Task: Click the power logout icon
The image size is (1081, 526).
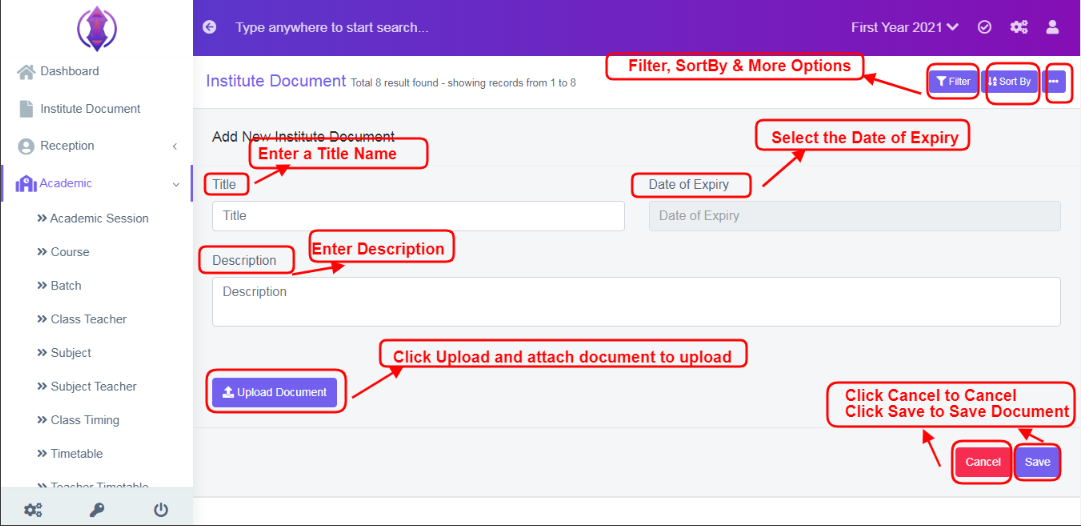Action: (x=161, y=510)
